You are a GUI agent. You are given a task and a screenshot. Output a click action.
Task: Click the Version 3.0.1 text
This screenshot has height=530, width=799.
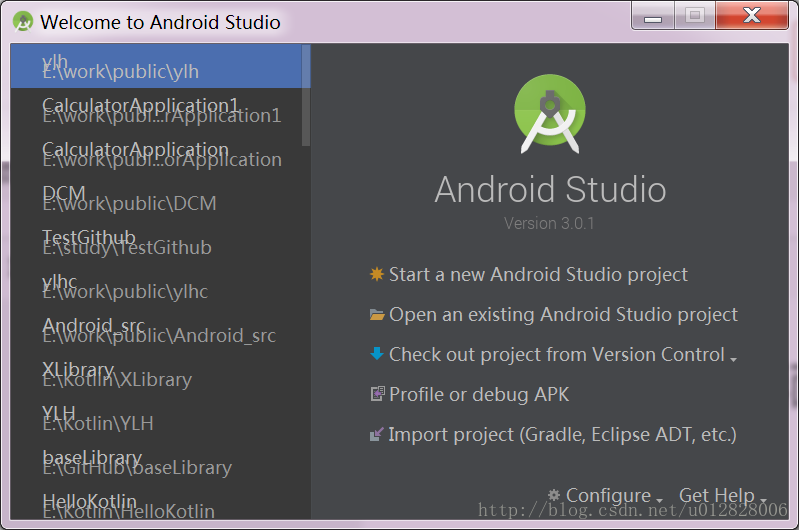549,223
